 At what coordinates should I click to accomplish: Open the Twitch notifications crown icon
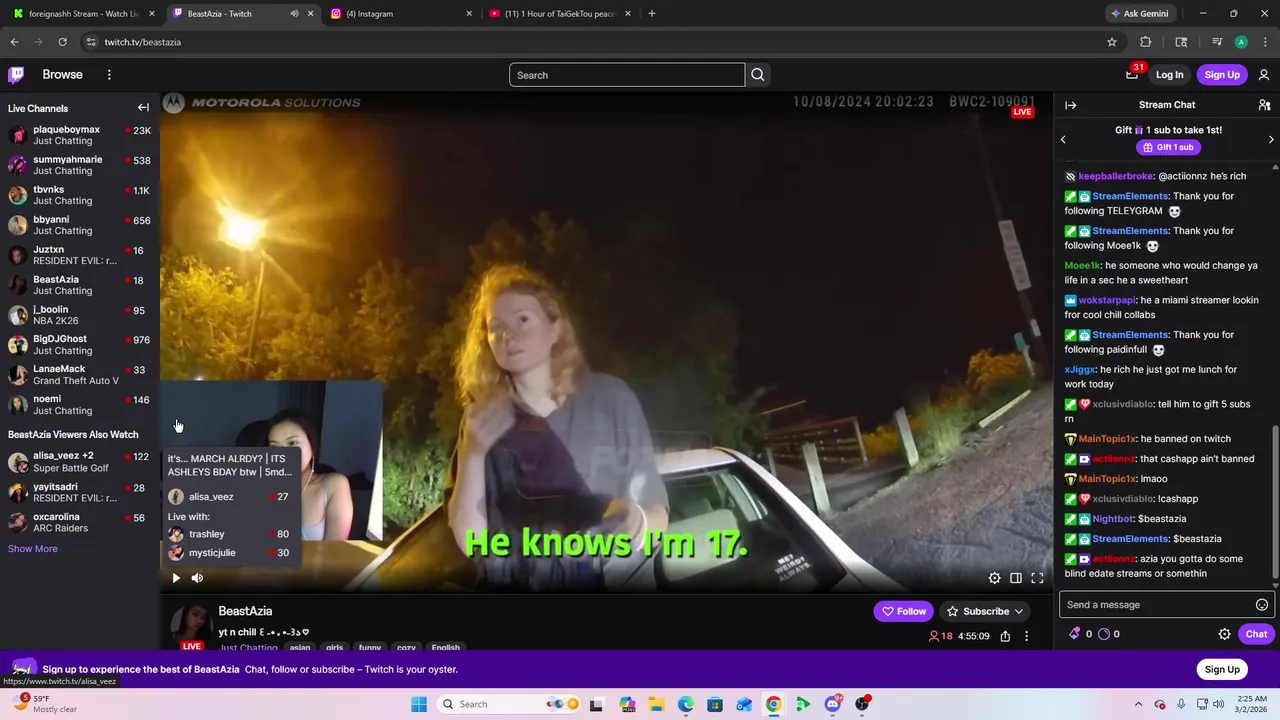coord(1133,74)
